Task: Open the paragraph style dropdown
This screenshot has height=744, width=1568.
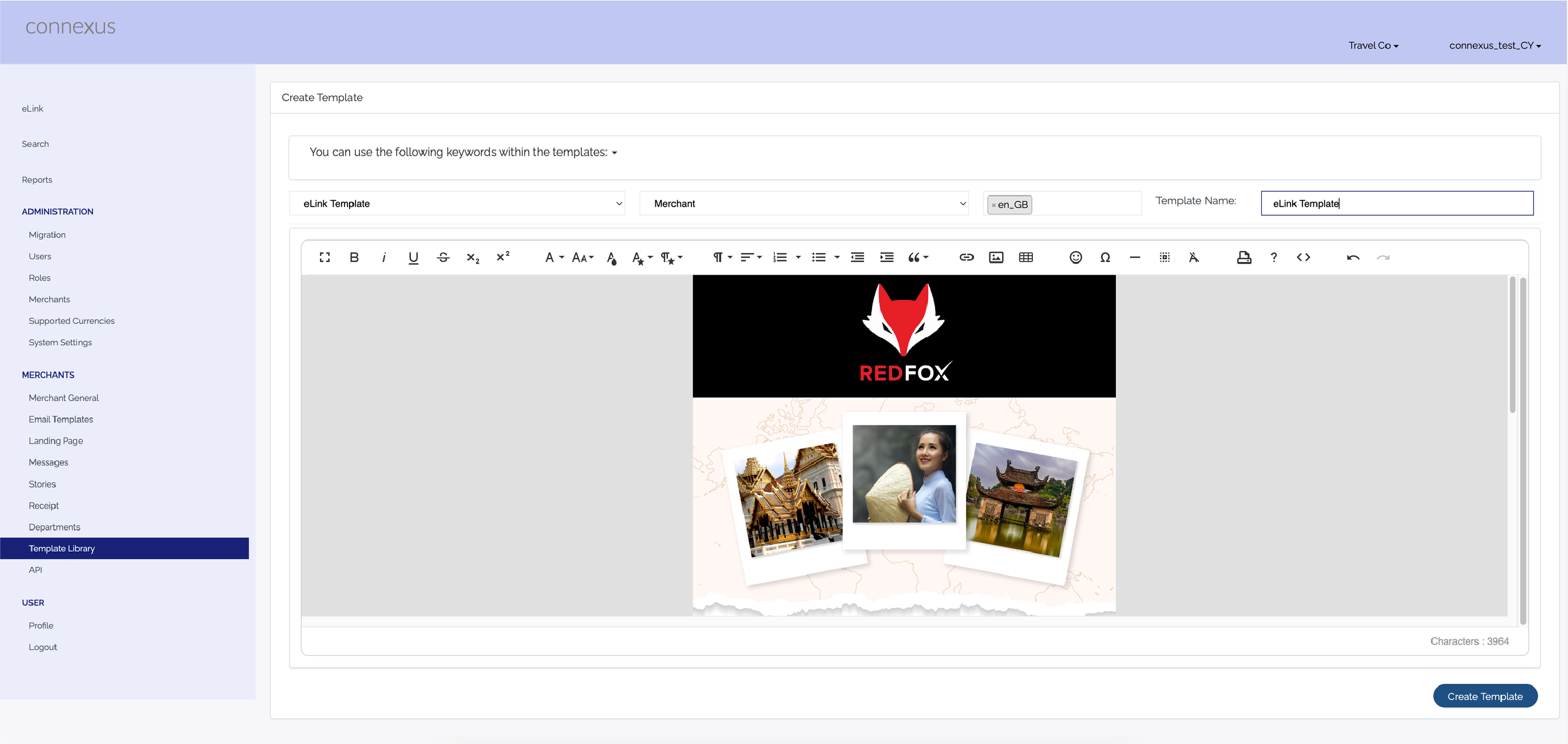Action: point(671,258)
